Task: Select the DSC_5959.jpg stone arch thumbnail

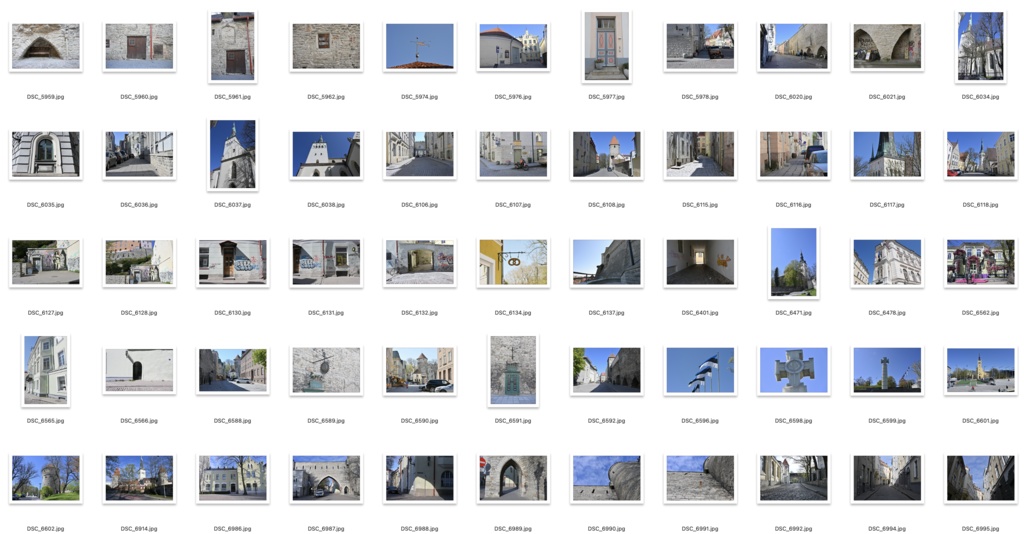Action: point(46,47)
